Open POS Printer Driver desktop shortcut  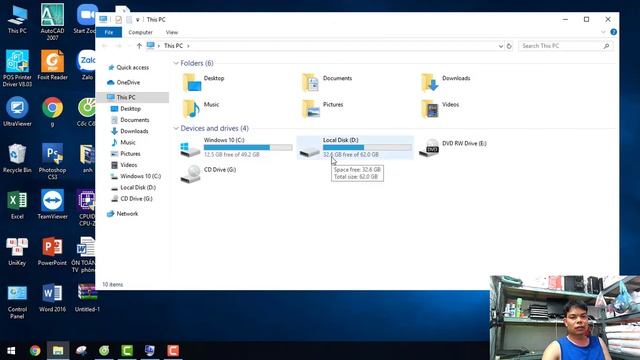[x=17, y=69]
